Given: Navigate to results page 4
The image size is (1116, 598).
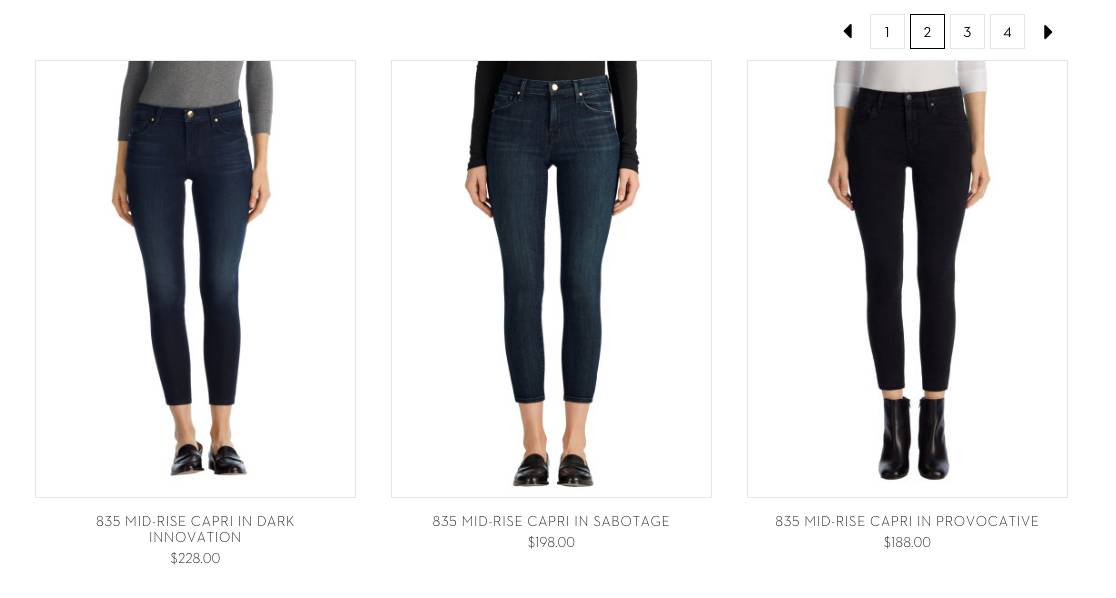Looking at the screenshot, I should click(1007, 31).
